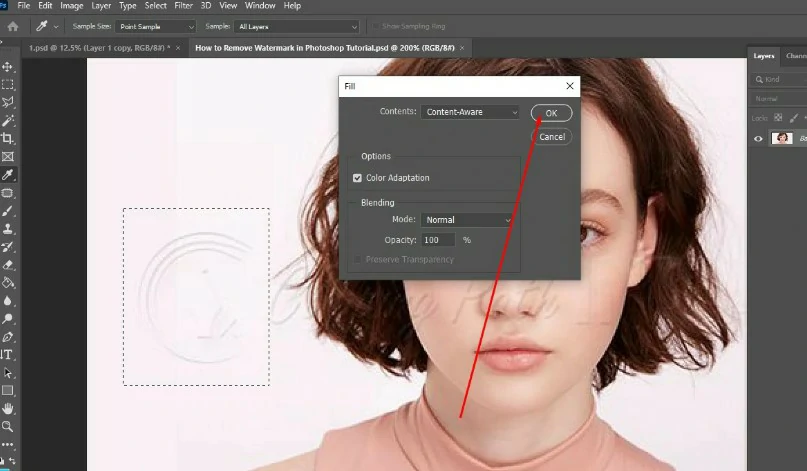807x471 pixels.
Task: Select the Hand tool
Action: (x=8, y=409)
